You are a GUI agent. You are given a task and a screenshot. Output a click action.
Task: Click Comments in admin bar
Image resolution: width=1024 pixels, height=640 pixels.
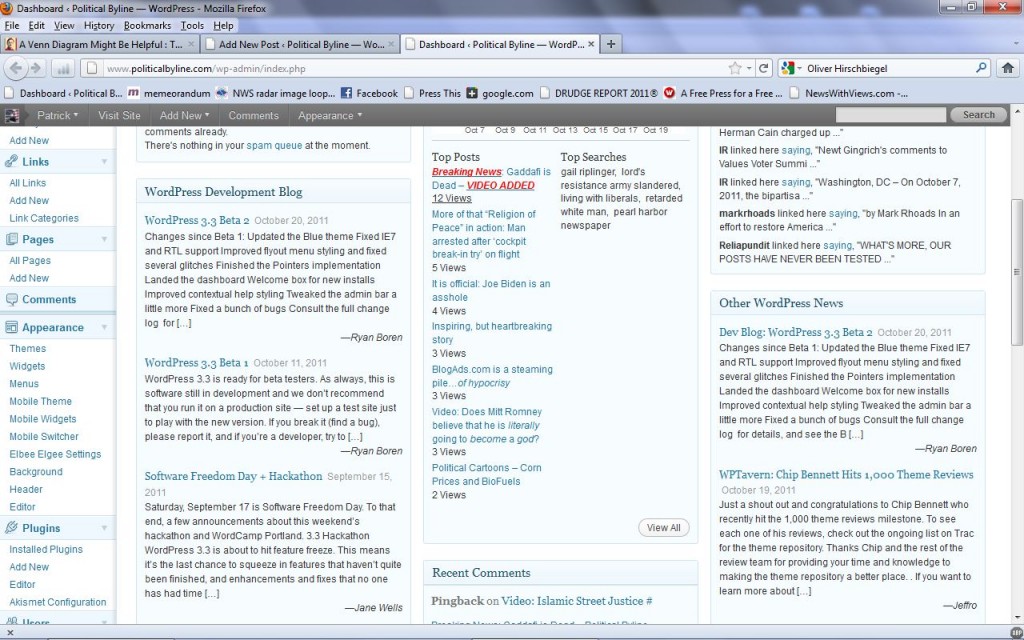(x=253, y=116)
